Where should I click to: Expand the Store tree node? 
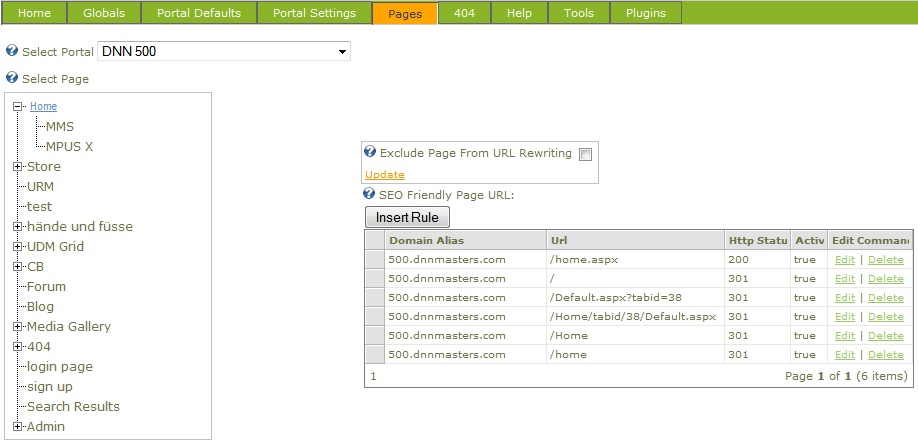tap(17, 167)
